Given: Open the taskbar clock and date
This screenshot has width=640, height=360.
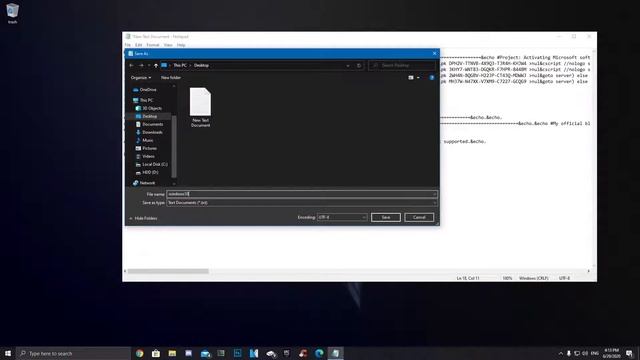Looking at the screenshot, I should point(611,353).
